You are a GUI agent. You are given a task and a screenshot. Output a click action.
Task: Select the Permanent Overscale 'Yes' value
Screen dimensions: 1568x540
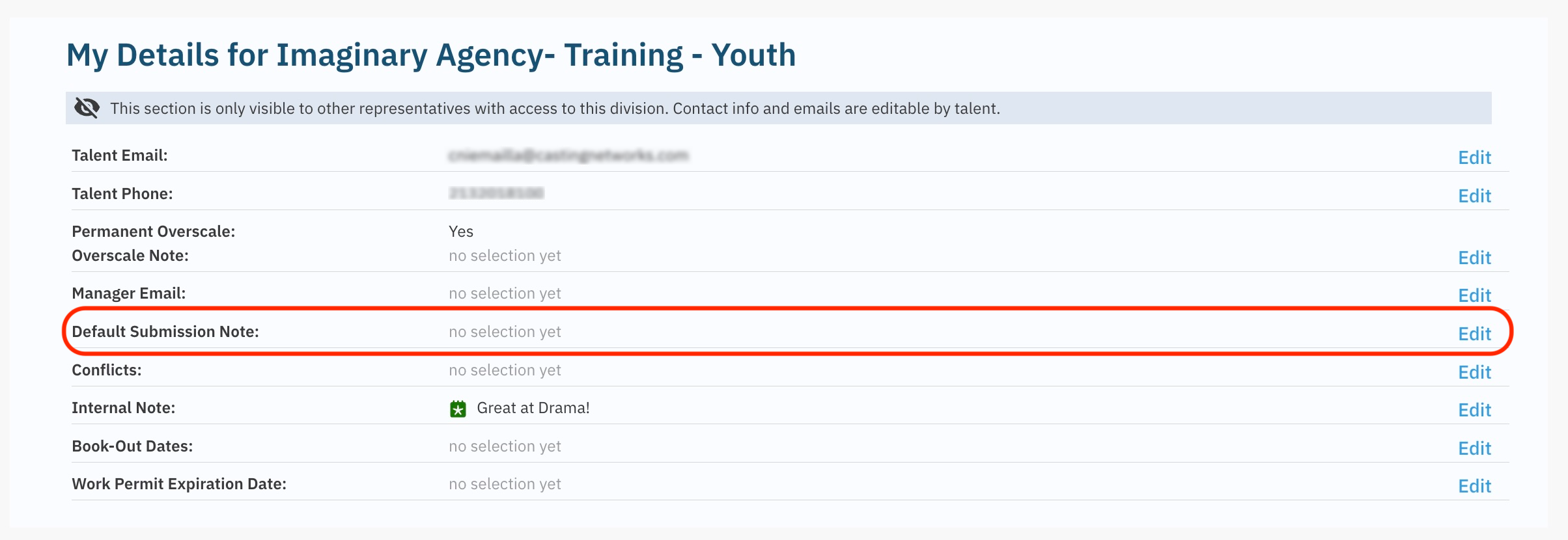[460, 232]
